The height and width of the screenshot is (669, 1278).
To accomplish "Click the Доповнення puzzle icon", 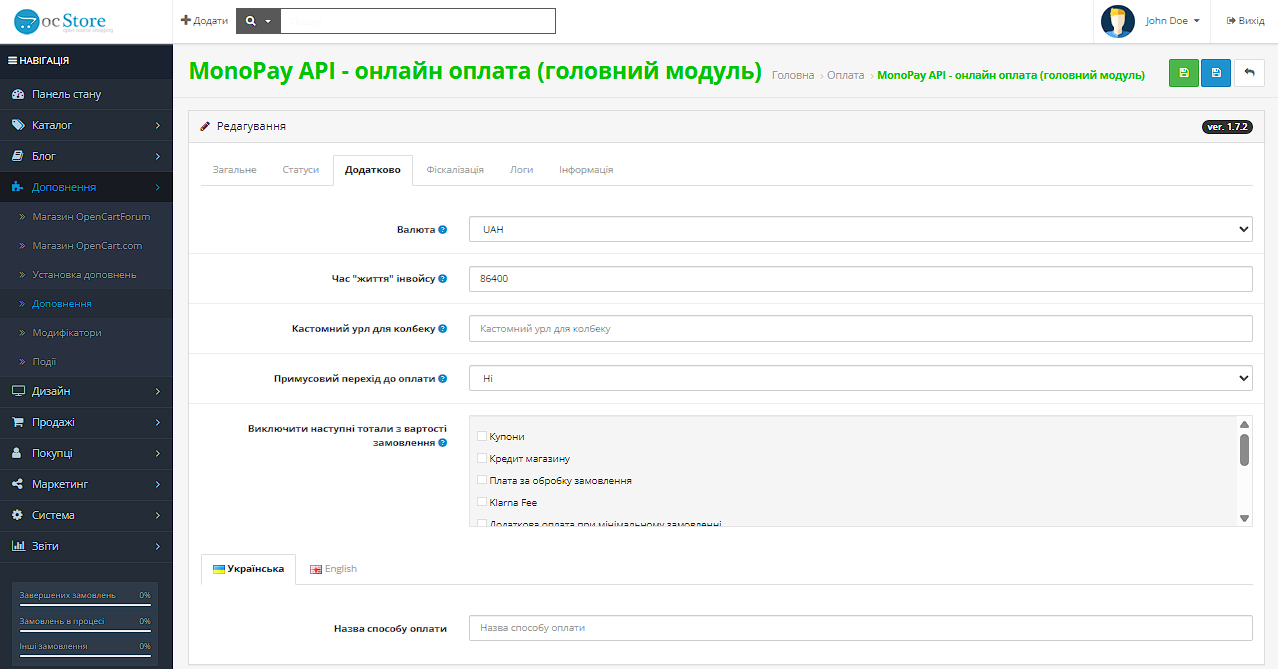I will [17, 187].
